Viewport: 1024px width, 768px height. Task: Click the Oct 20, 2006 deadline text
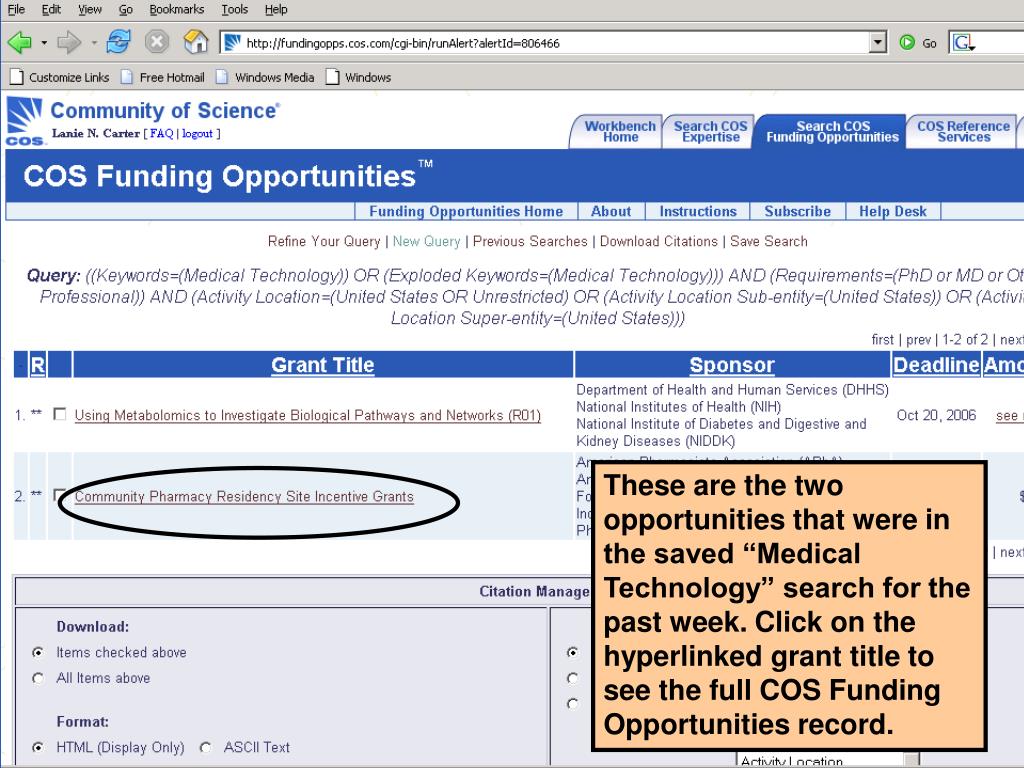click(936, 415)
